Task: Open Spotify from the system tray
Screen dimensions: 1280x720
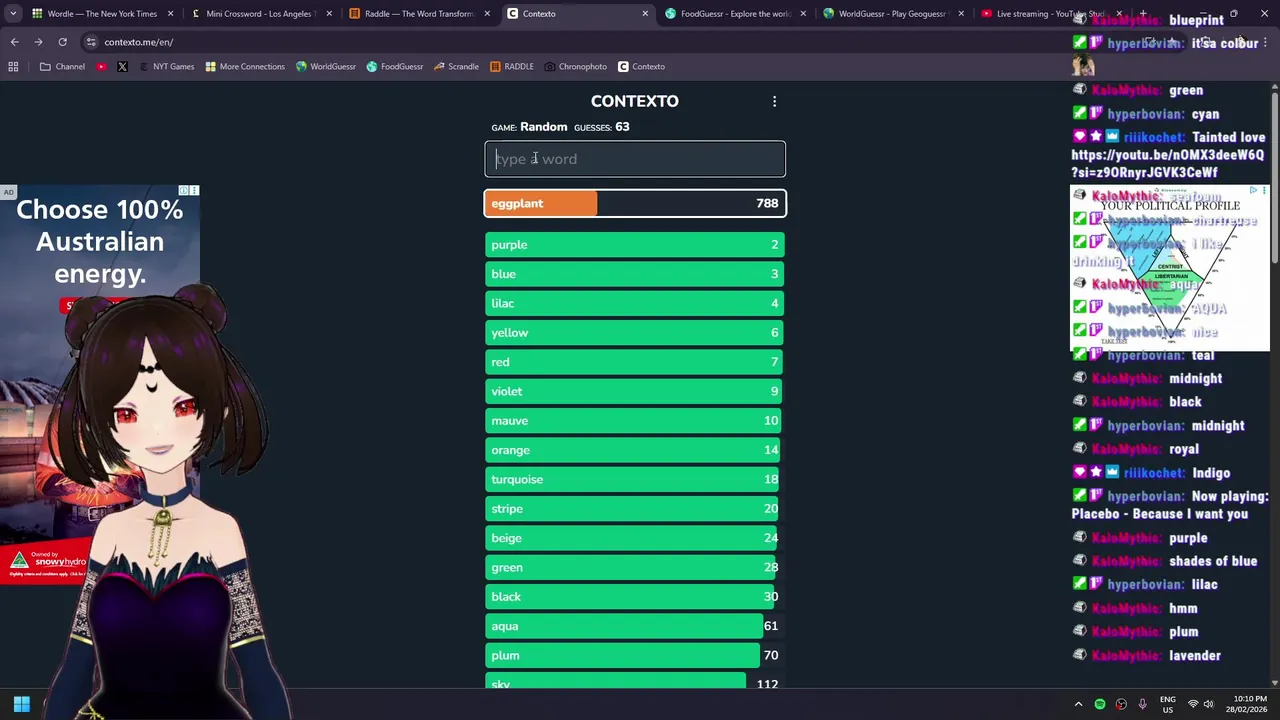Action: (1100, 704)
